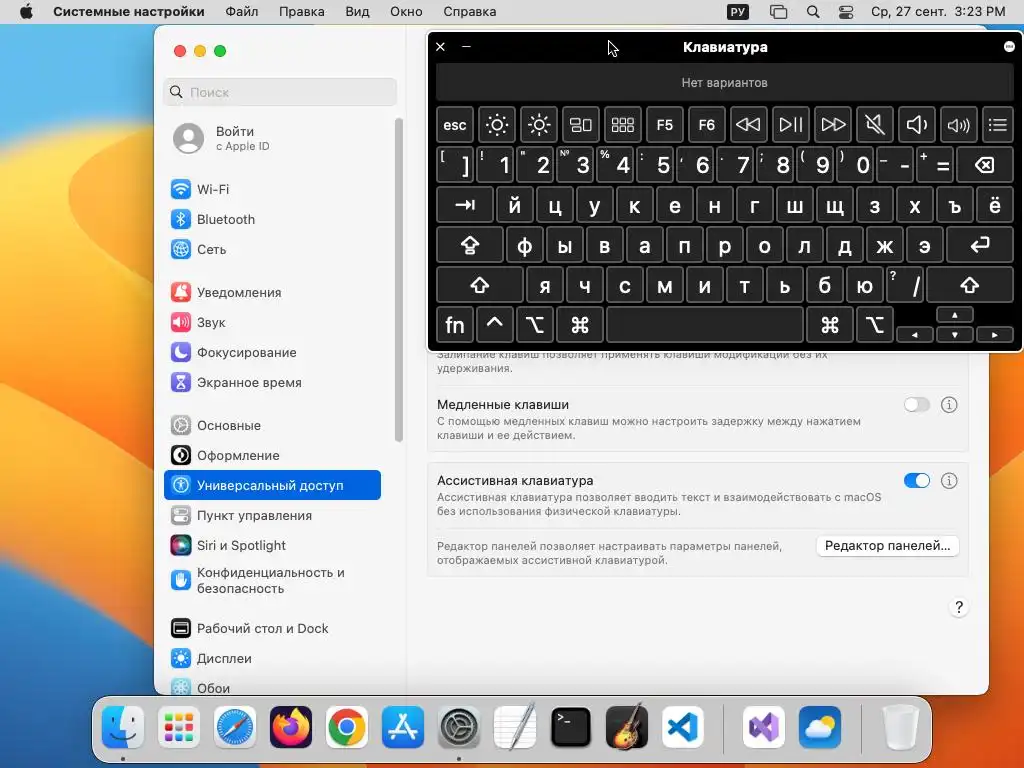Toggle the caps lock key
The height and width of the screenshot is (768, 1024).
click(470, 246)
